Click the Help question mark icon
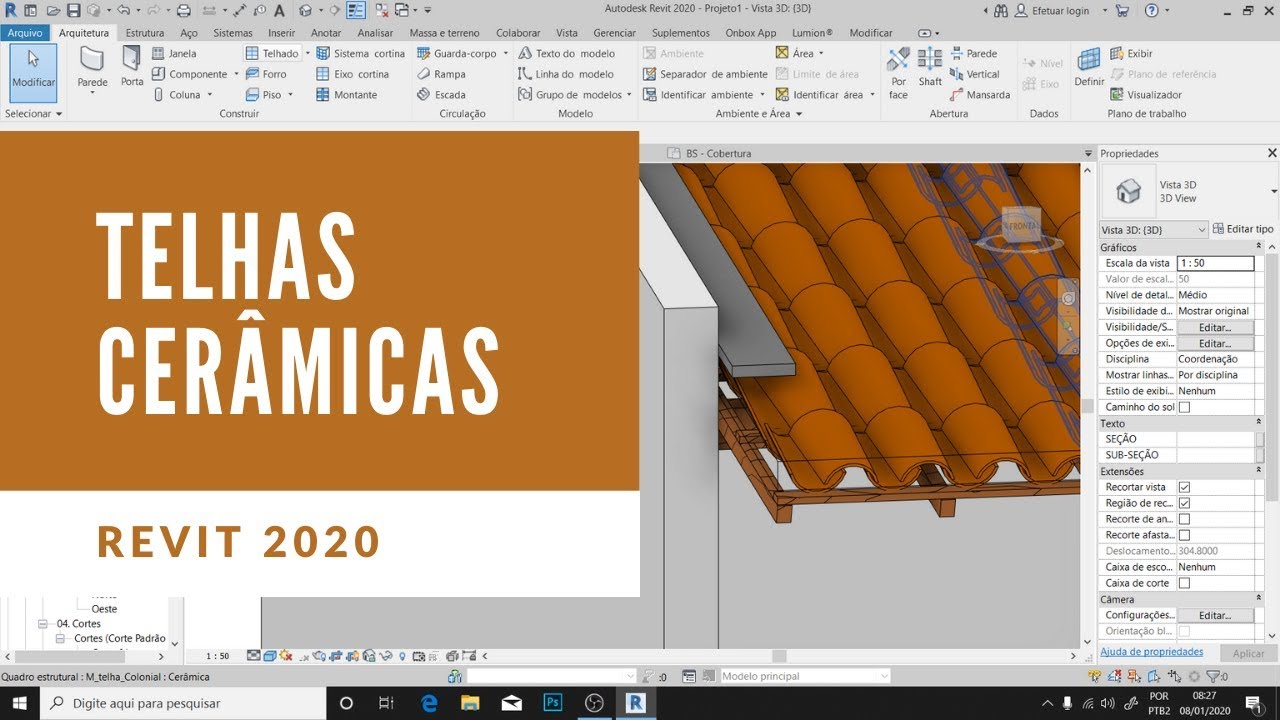This screenshot has height=720, width=1280. pos(1151,10)
